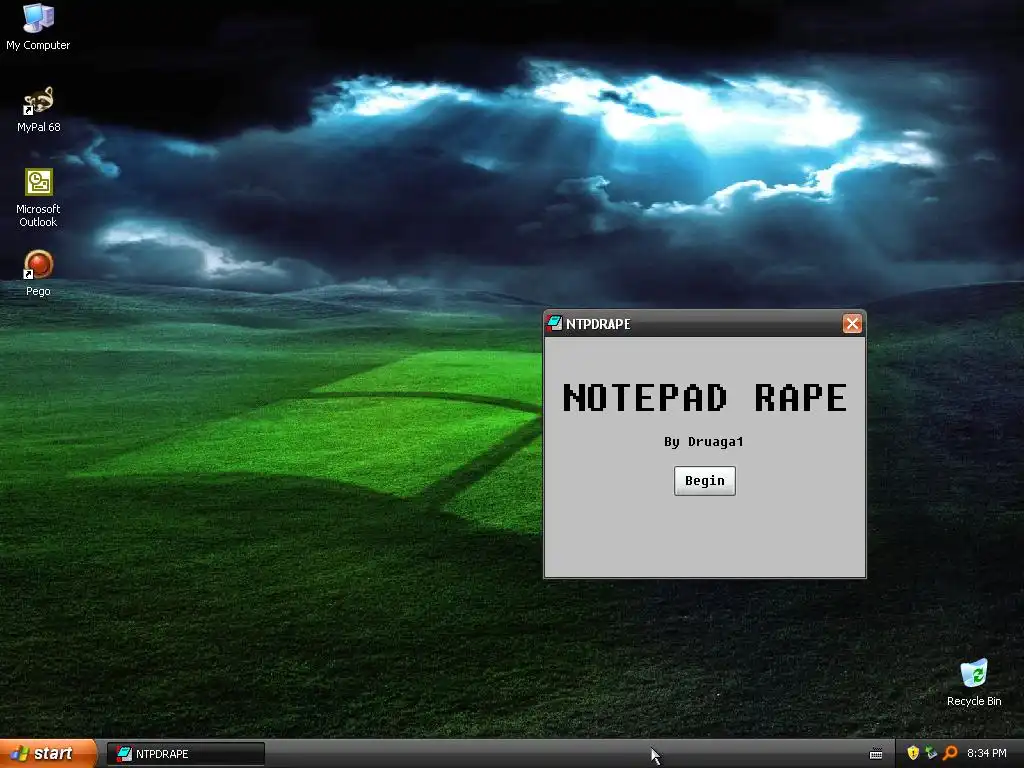Click the yellow security shield tray icon
Screen dimensions: 1024x768
click(x=913, y=753)
